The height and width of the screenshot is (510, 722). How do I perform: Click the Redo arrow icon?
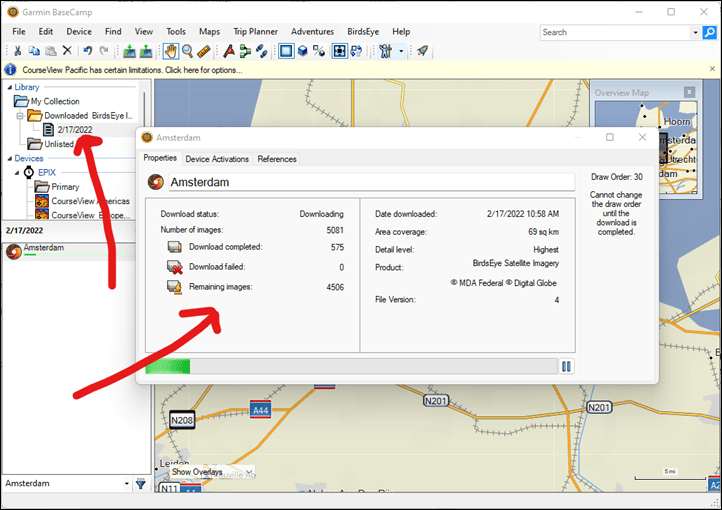[104, 51]
